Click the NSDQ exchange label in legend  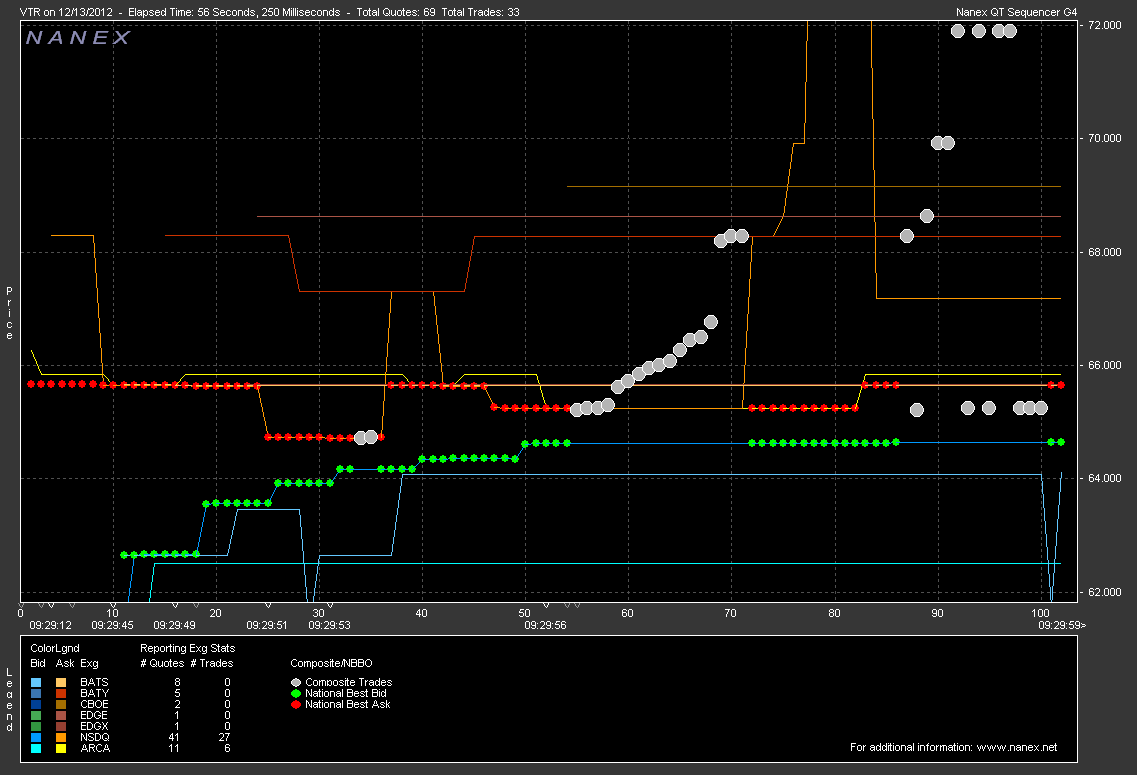point(93,737)
